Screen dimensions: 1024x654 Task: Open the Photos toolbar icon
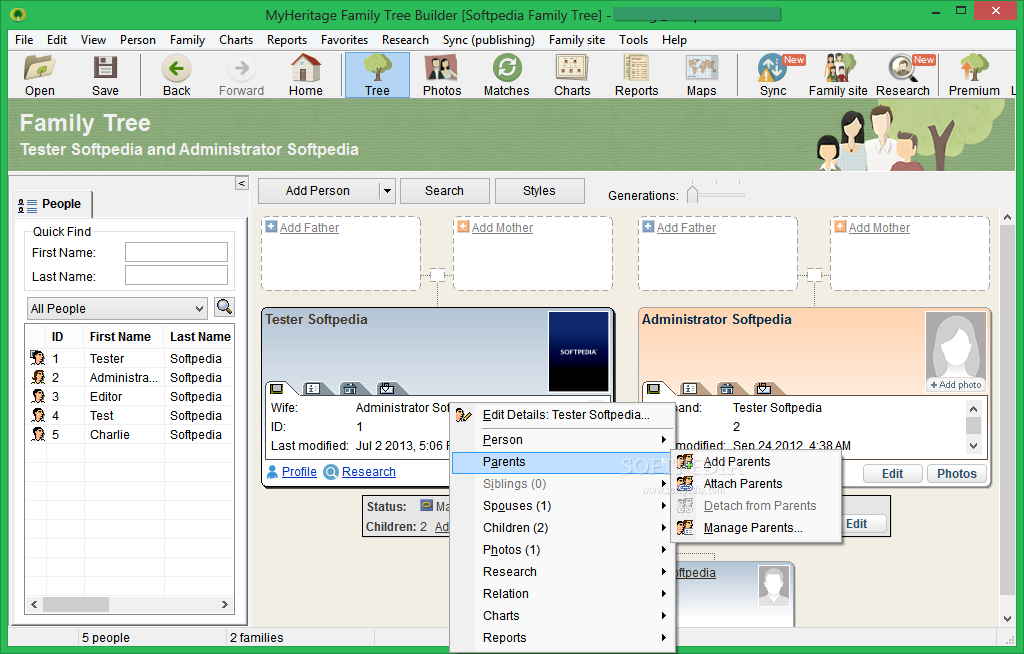pyautogui.click(x=441, y=69)
